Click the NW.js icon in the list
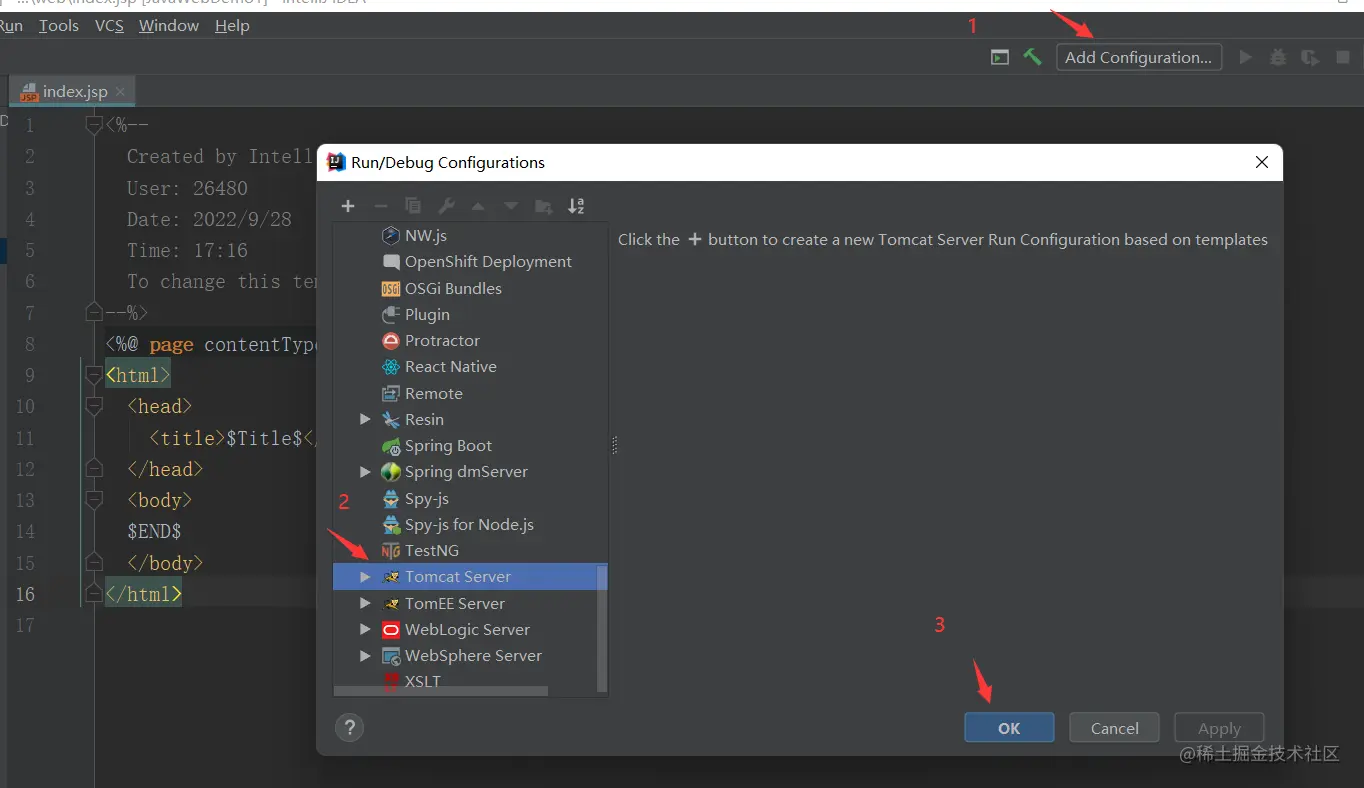The height and width of the screenshot is (788, 1364). [391, 235]
